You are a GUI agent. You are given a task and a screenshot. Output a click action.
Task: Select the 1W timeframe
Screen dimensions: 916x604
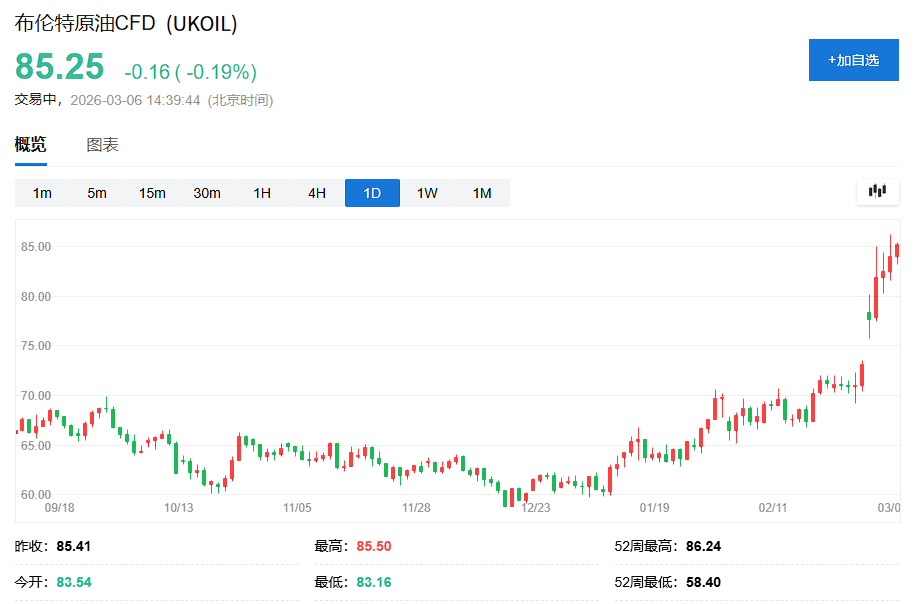click(x=426, y=194)
